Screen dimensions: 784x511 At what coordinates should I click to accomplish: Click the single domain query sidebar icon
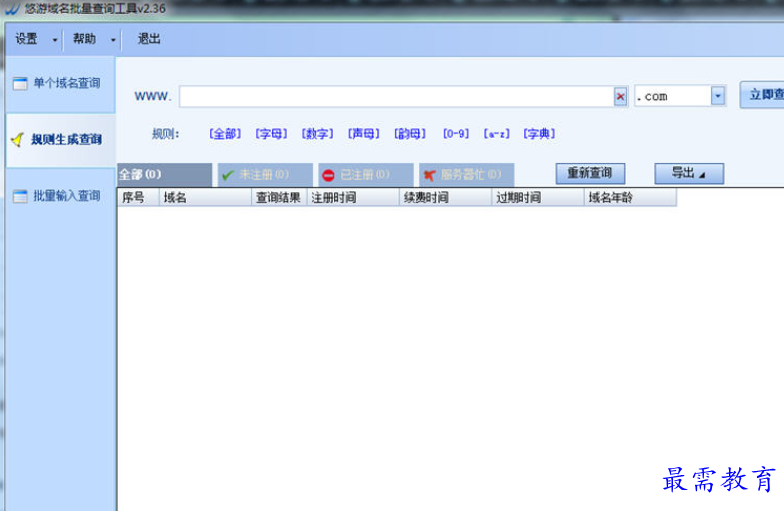click(x=20, y=84)
